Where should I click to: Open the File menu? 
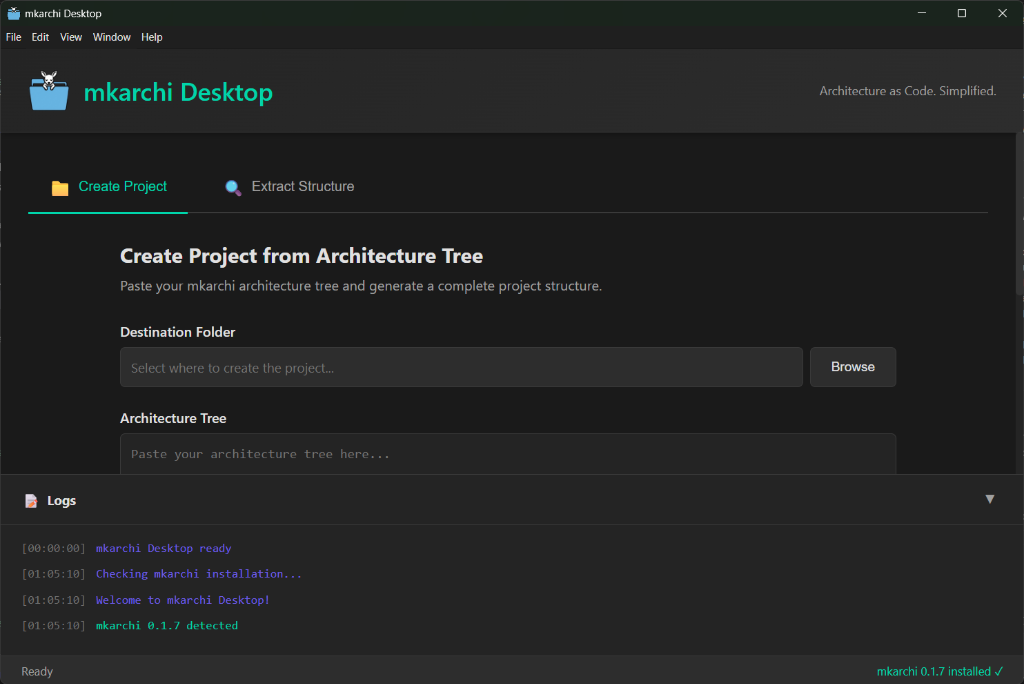point(13,37)
